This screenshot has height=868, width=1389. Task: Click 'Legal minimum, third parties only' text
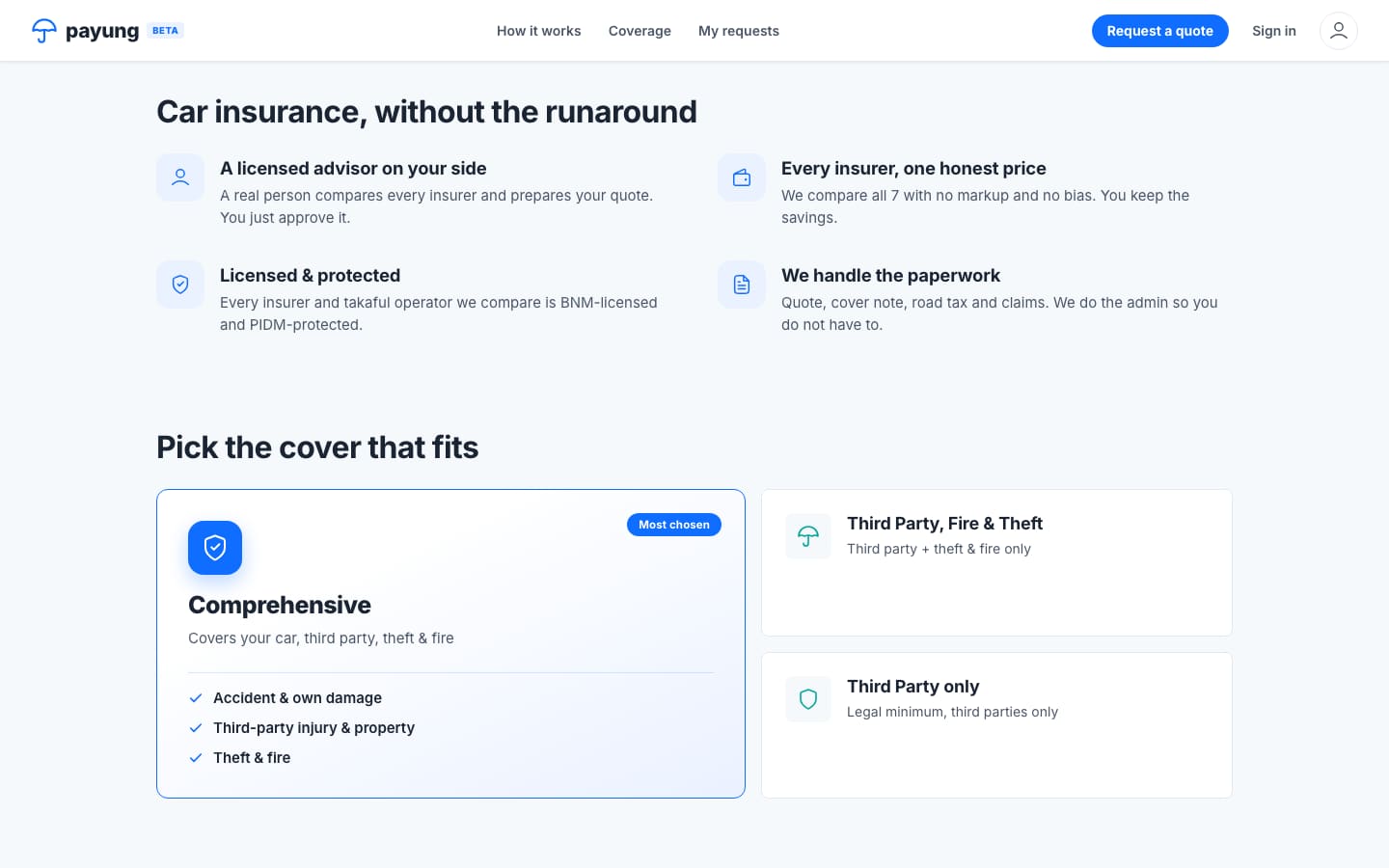coord(952,712)
